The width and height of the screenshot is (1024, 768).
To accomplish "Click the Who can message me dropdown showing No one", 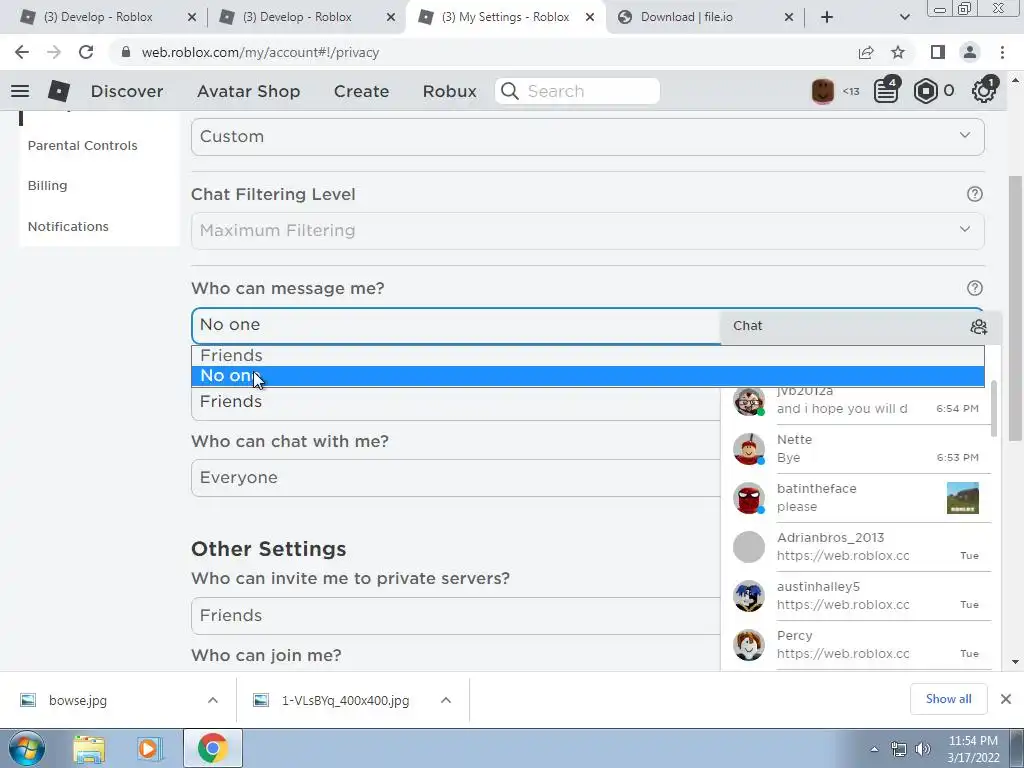I will pos(456,325).
